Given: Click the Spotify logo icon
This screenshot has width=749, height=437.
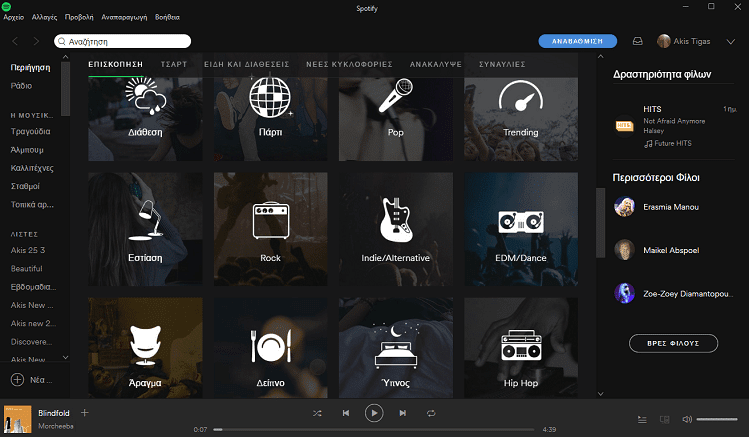Looking at the screenshot, I should (x=7, y=6).
